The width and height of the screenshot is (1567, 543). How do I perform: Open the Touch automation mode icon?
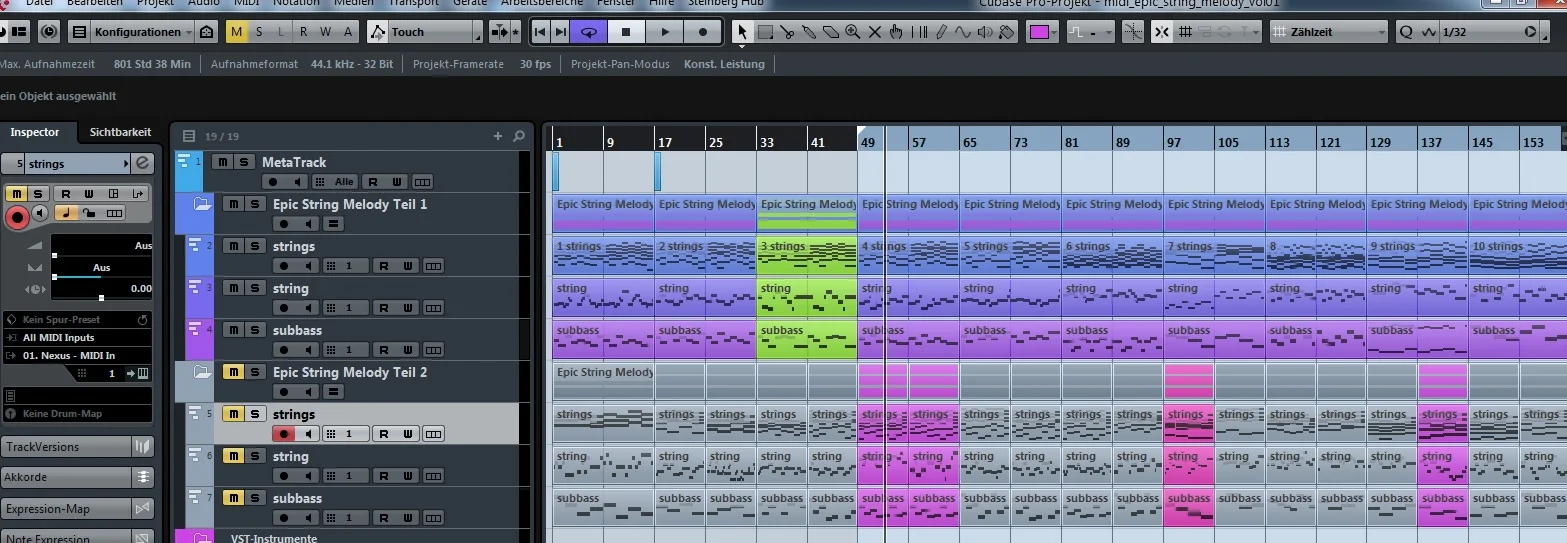click(378, 32)
